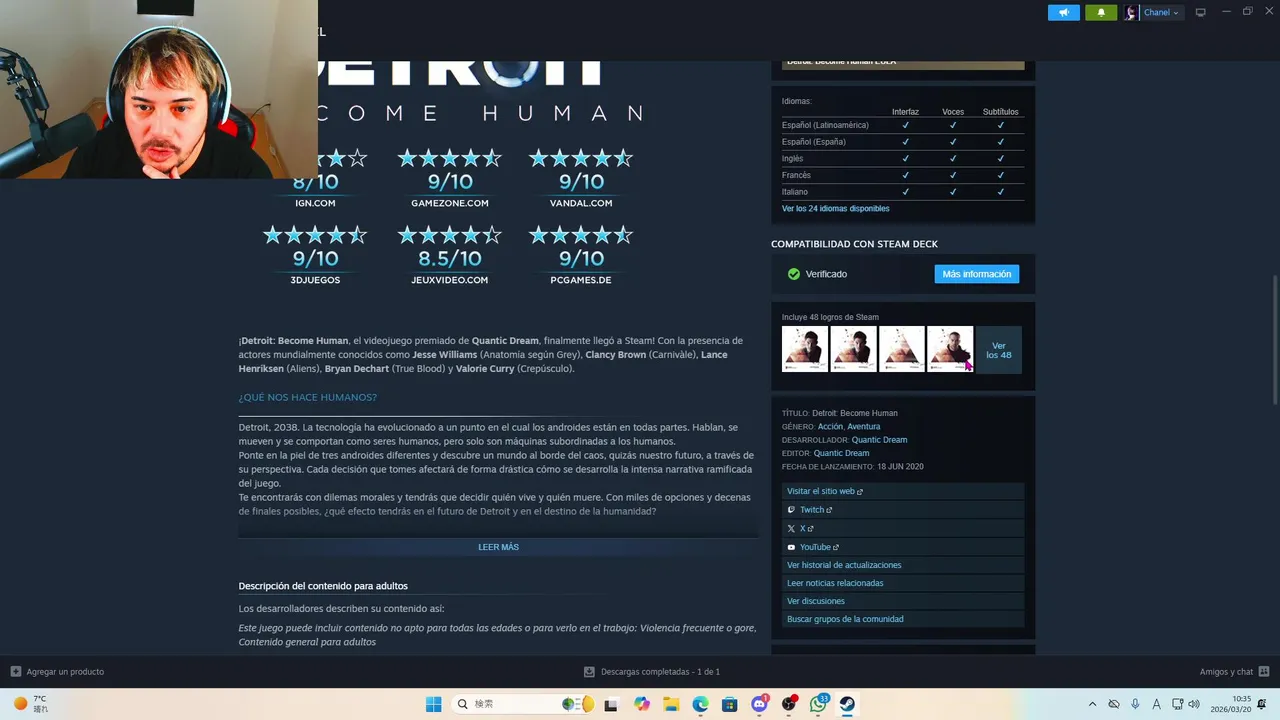Open the Acción genre link
1280x720 pixels.
[830, 427]
